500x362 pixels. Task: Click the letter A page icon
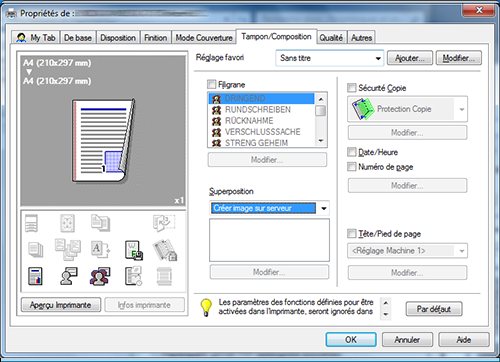pyautogui.click(x=100, y=249)
